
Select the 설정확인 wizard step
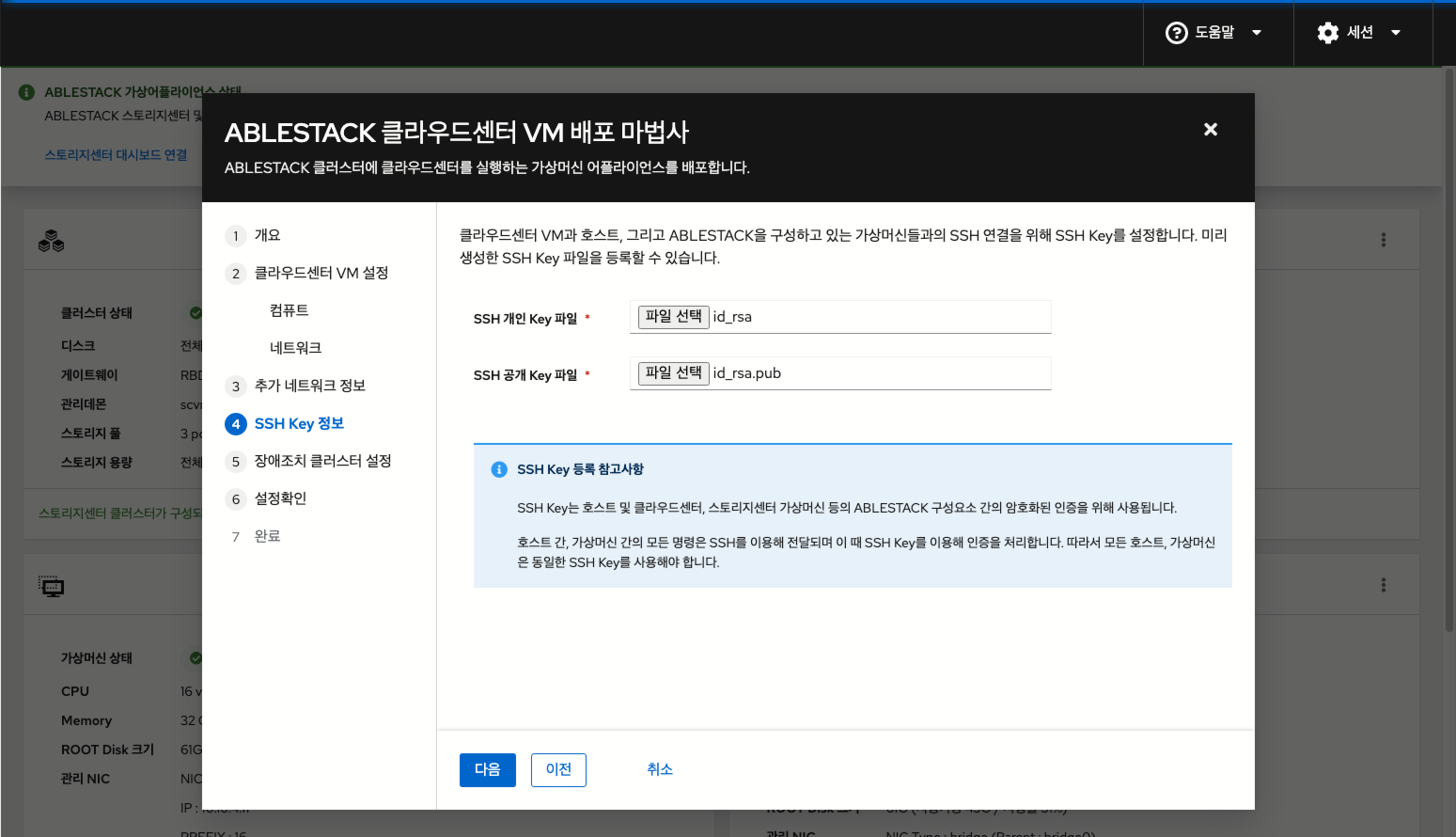pos(280,498)
